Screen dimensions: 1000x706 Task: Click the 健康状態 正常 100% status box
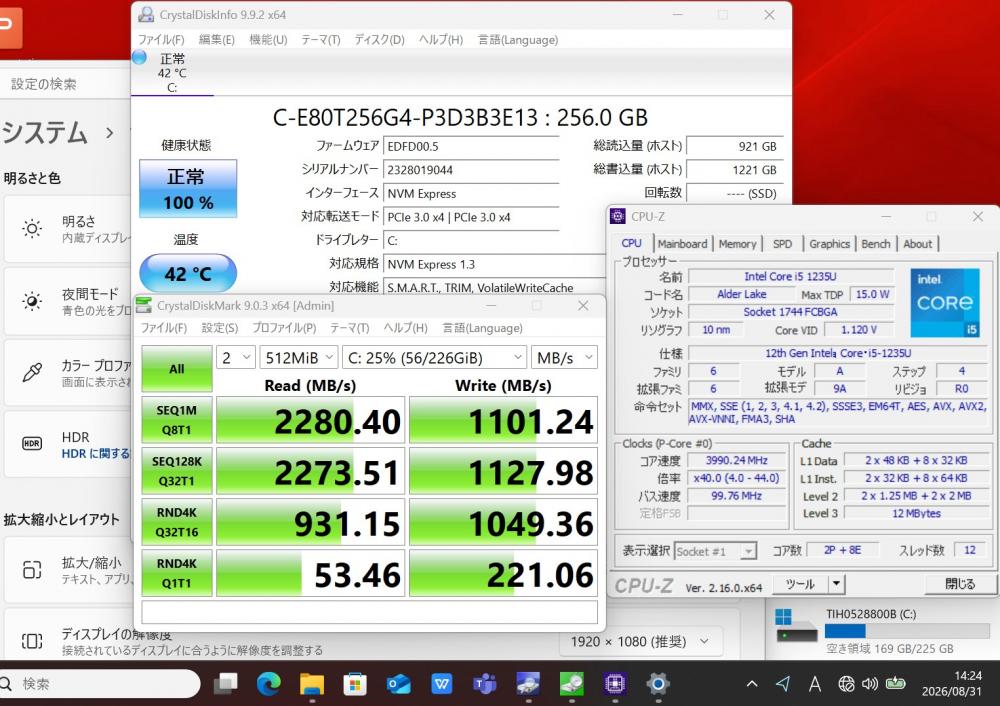point(188,189)
